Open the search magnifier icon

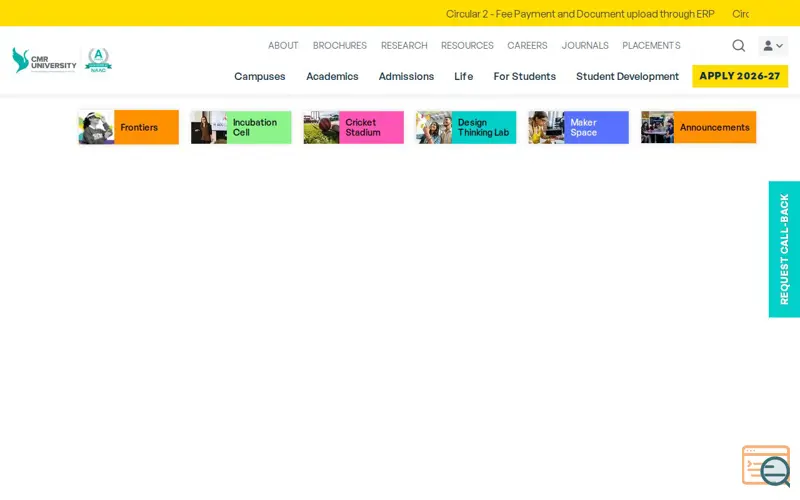[738, 46]
